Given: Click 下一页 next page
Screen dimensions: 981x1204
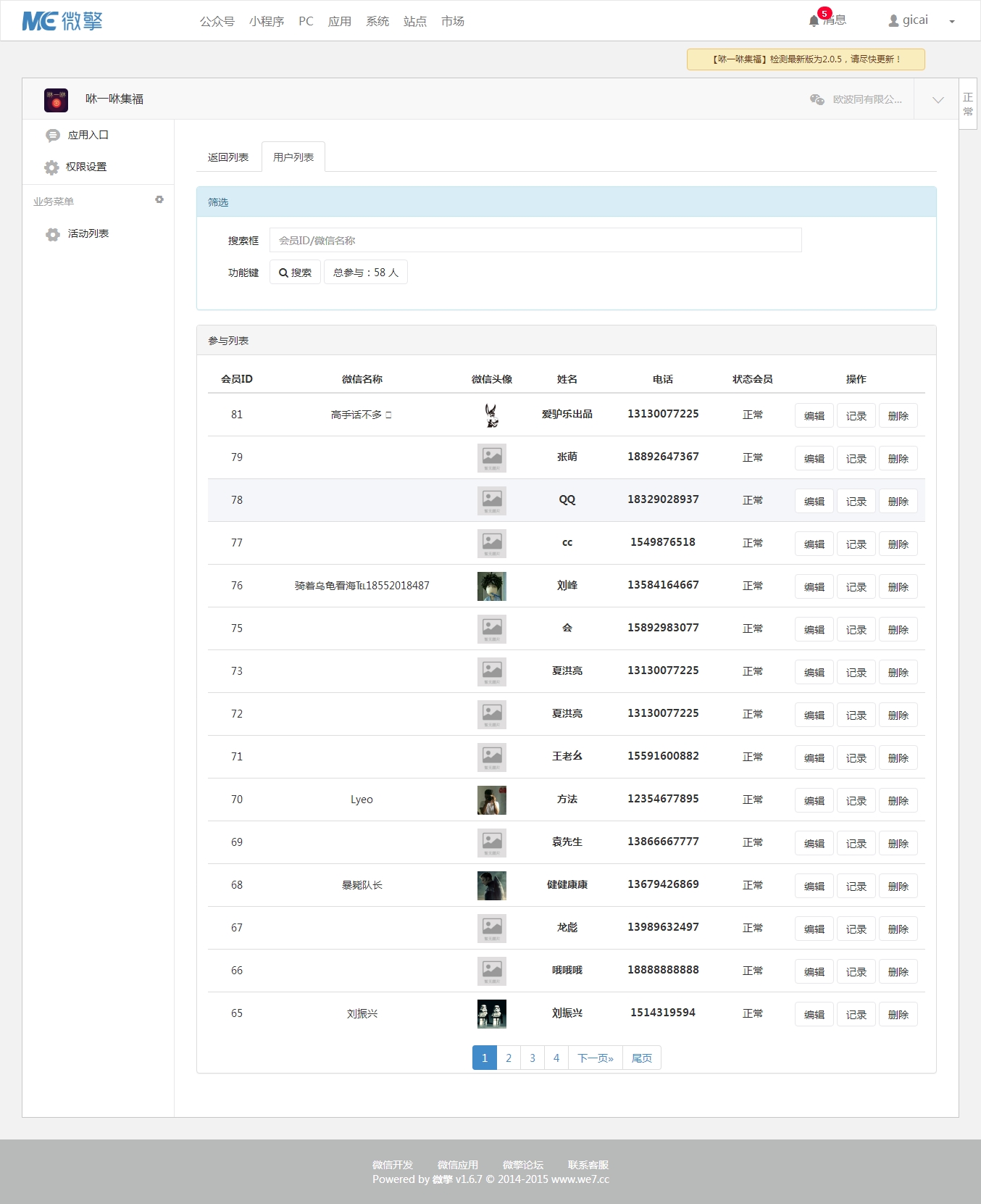Looking at the screenshot, I should pos(596,1058).
